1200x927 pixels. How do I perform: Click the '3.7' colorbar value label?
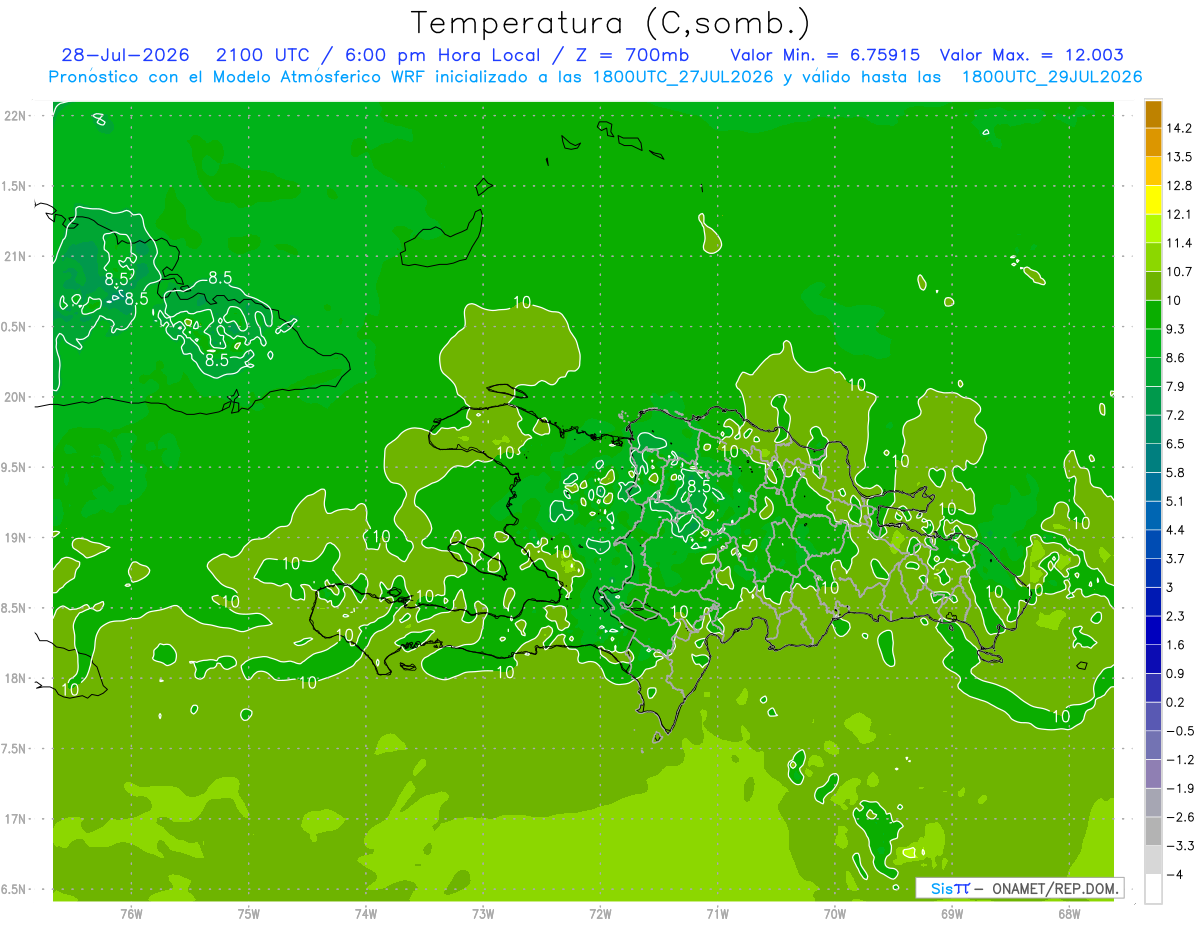[x=1176, y=559]
